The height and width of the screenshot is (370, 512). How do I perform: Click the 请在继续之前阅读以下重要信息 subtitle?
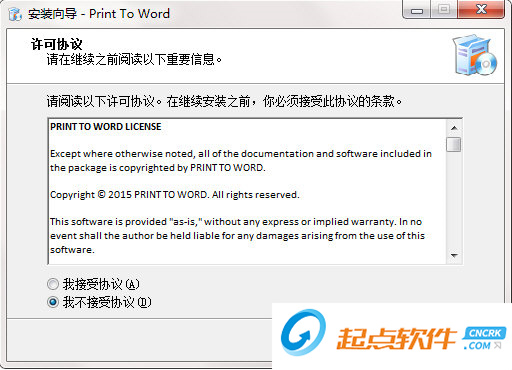[x=134, y=60]
